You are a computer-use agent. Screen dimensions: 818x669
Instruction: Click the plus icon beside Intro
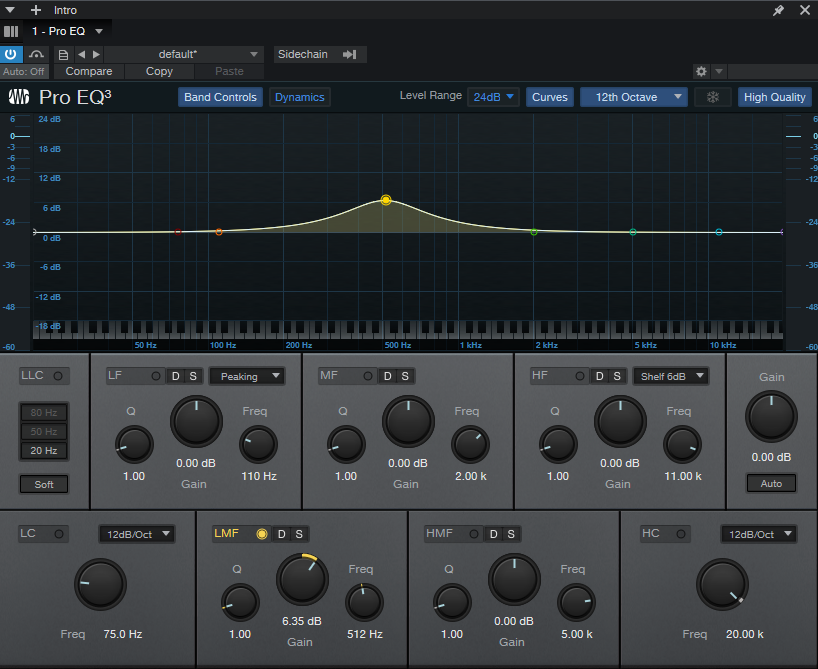[36, 10]
